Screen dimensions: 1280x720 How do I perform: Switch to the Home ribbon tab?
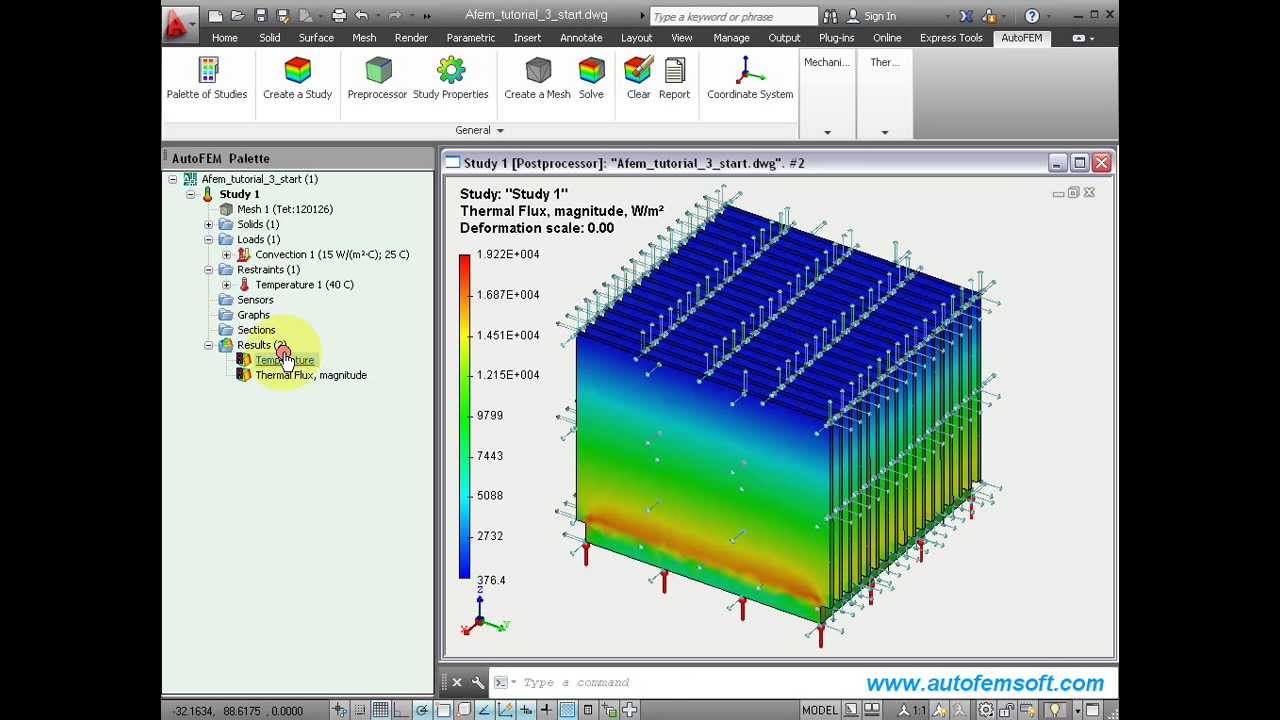pyautogui.click(x=224, y=38)
